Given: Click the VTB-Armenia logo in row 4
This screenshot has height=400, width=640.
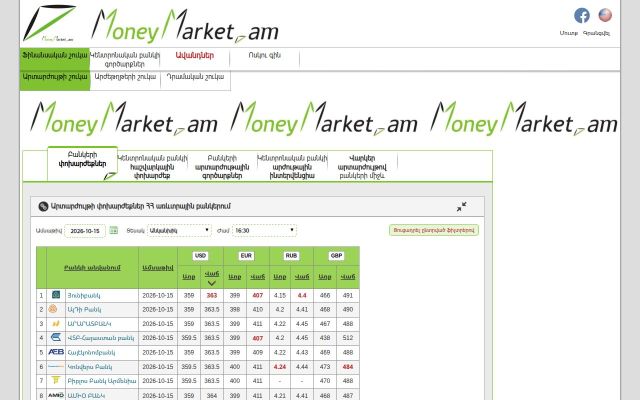Looking at the screenshot, I should pos(56,337).
